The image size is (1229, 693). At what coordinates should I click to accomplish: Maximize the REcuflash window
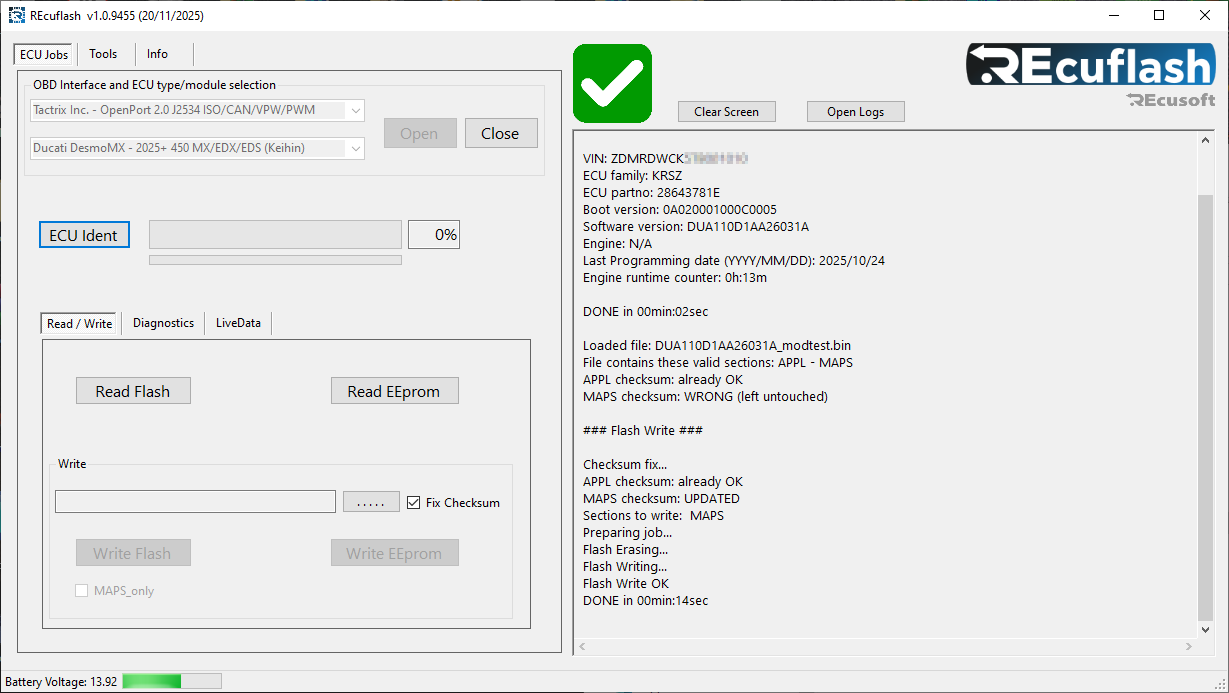(1159, 15)
